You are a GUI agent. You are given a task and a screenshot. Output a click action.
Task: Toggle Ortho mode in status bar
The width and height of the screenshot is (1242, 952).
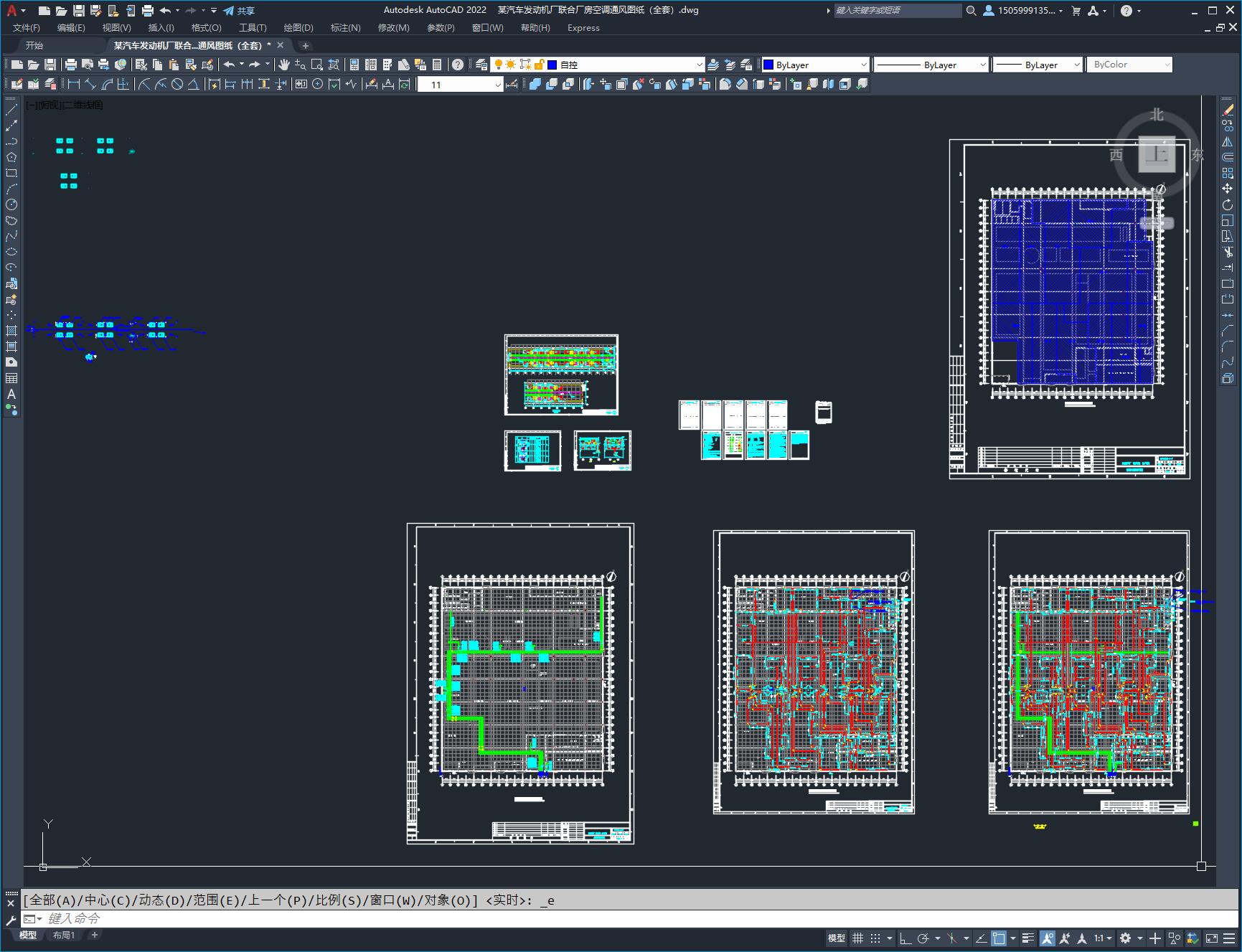905,938
